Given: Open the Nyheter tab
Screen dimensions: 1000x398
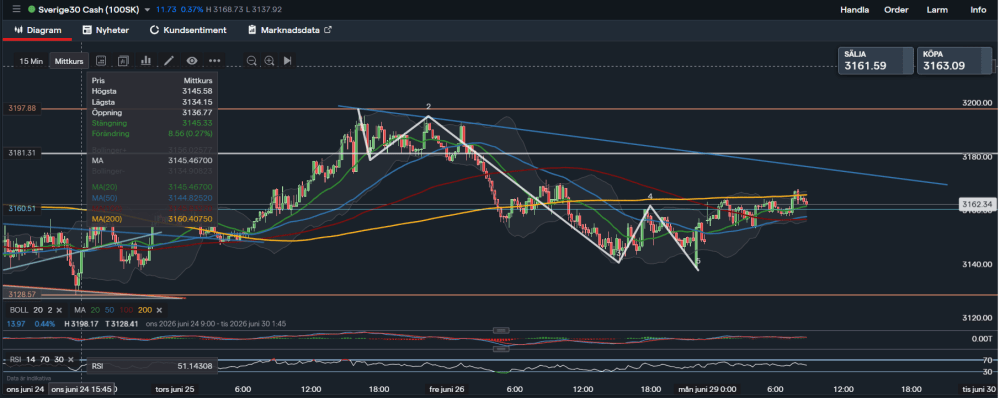Looking at the screenshot, I should (x=106, y=30).
